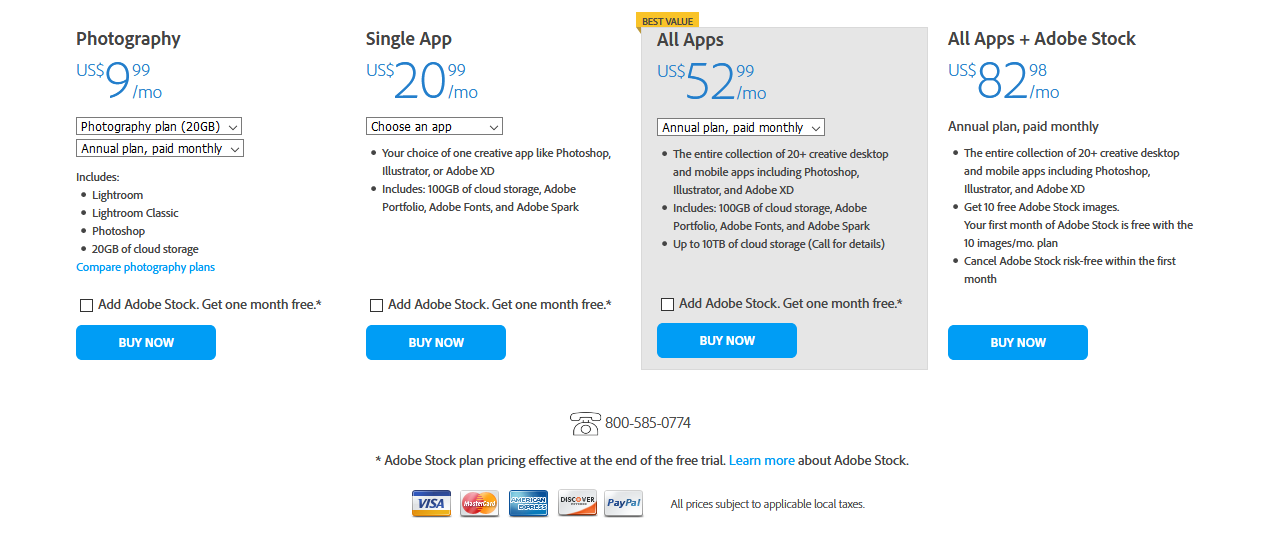Click the MasterCard payment icon
The height and width of the screenshot is (546, 1284).
pos(480,503)
